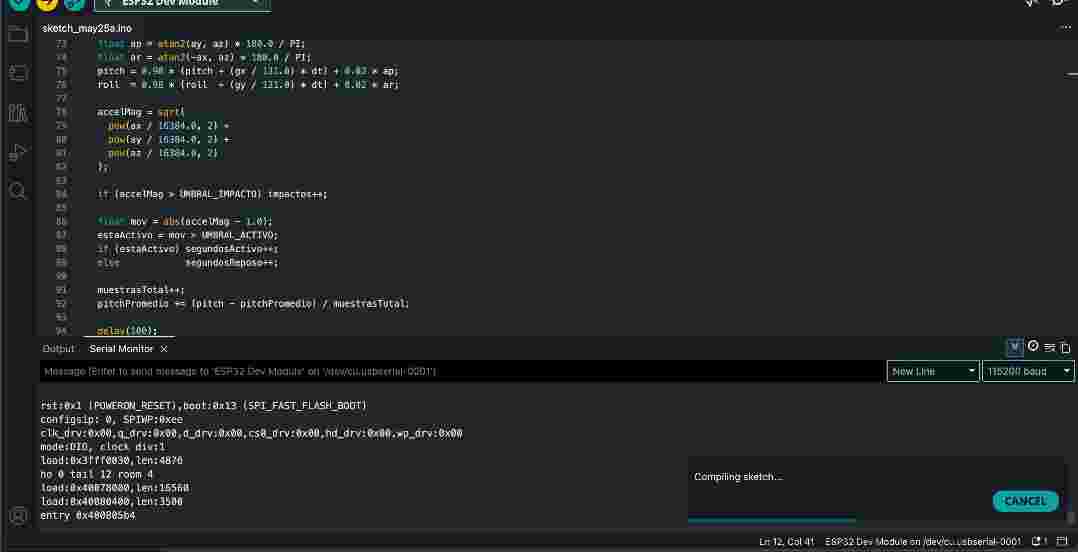Image resolution: width=1078 pixels, height=552 pixels.
Task: Click the ESP32 Dev Module port status entry
Action: click(923, 542)
